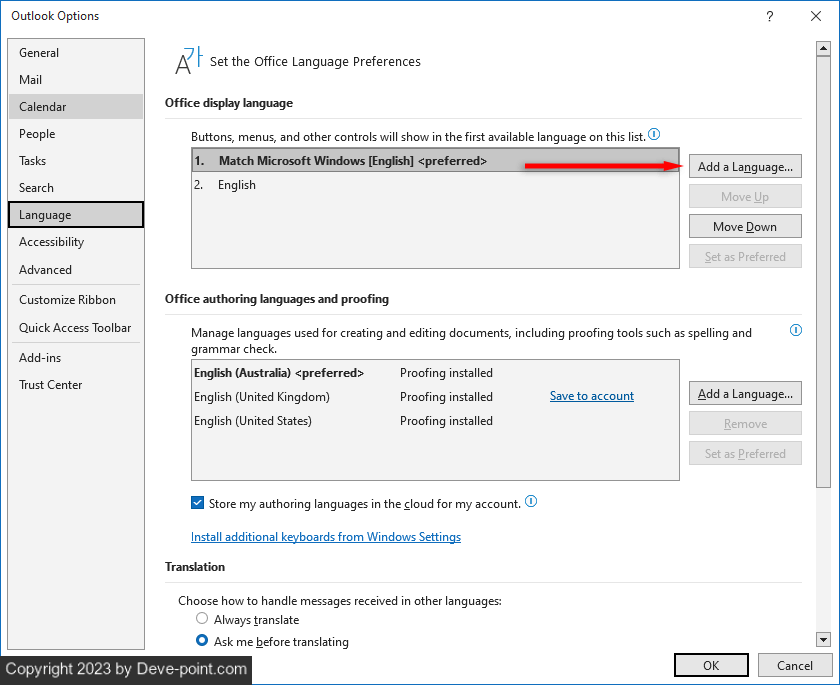Screen dimensions: 840x685
Task: Click Set as Preferred for display language
Action: tap(745, 257)
